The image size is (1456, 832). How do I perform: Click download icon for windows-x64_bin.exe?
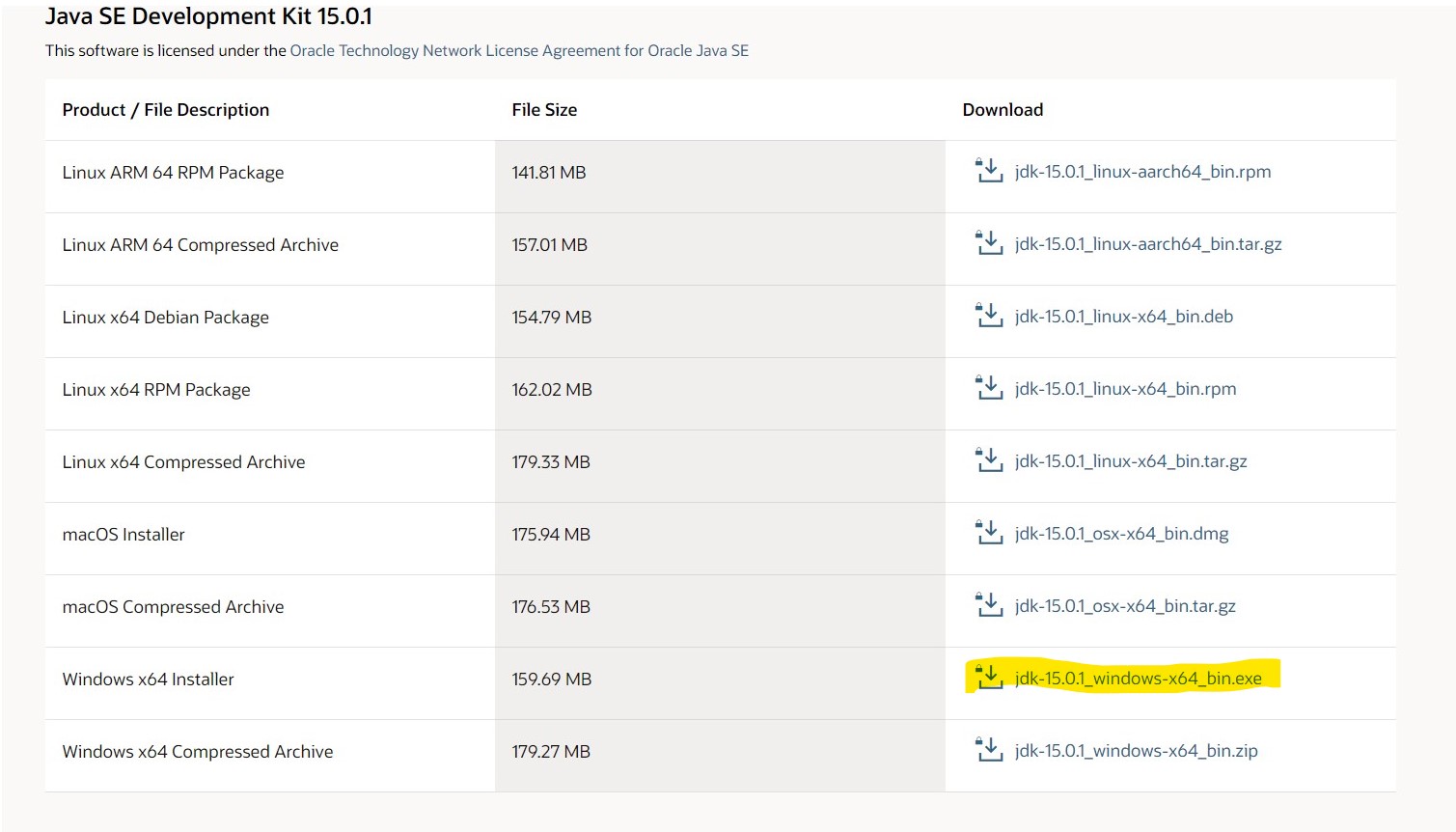[x=989, y=678]
